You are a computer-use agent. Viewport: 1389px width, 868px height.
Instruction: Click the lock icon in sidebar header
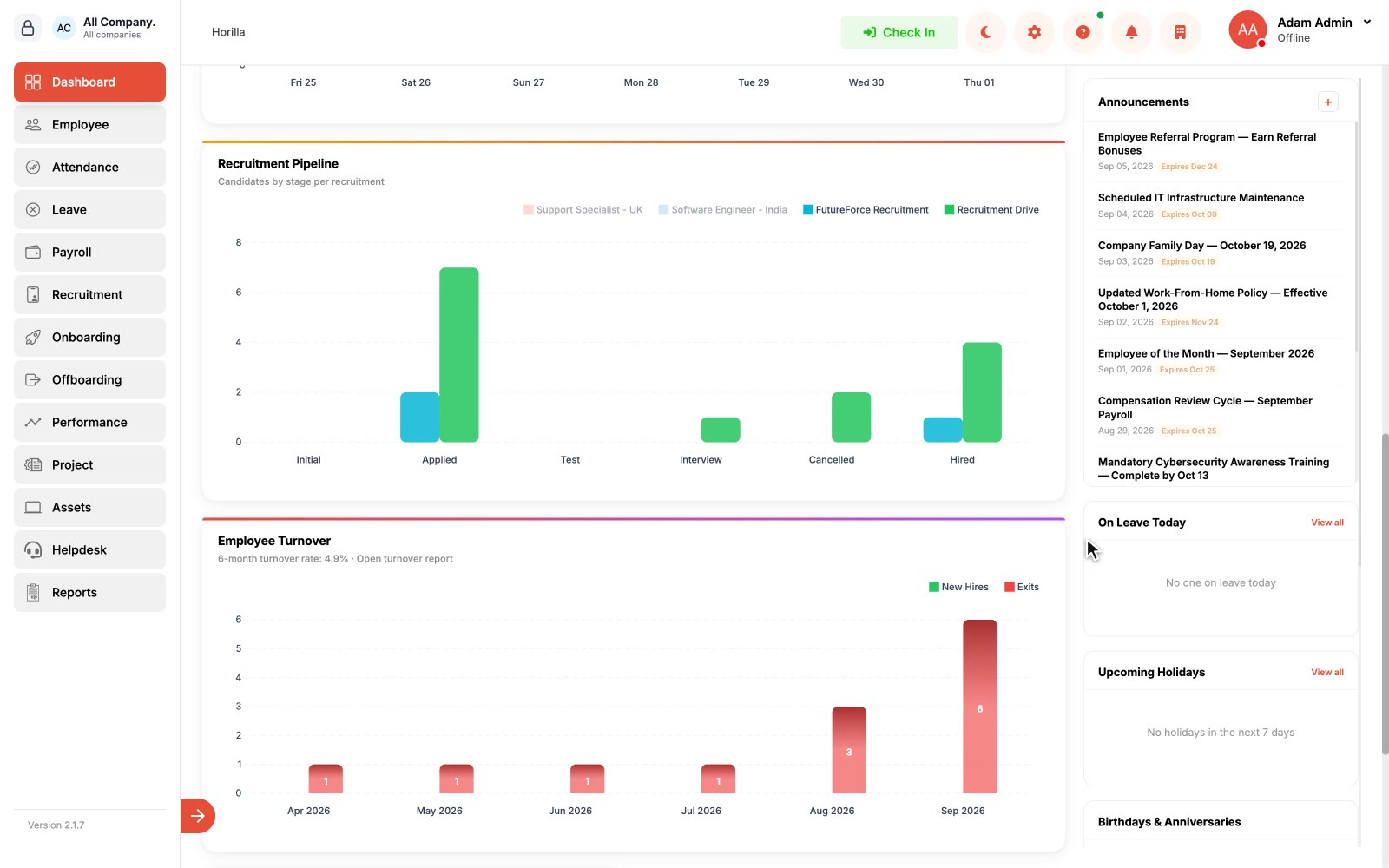point(28,28)
